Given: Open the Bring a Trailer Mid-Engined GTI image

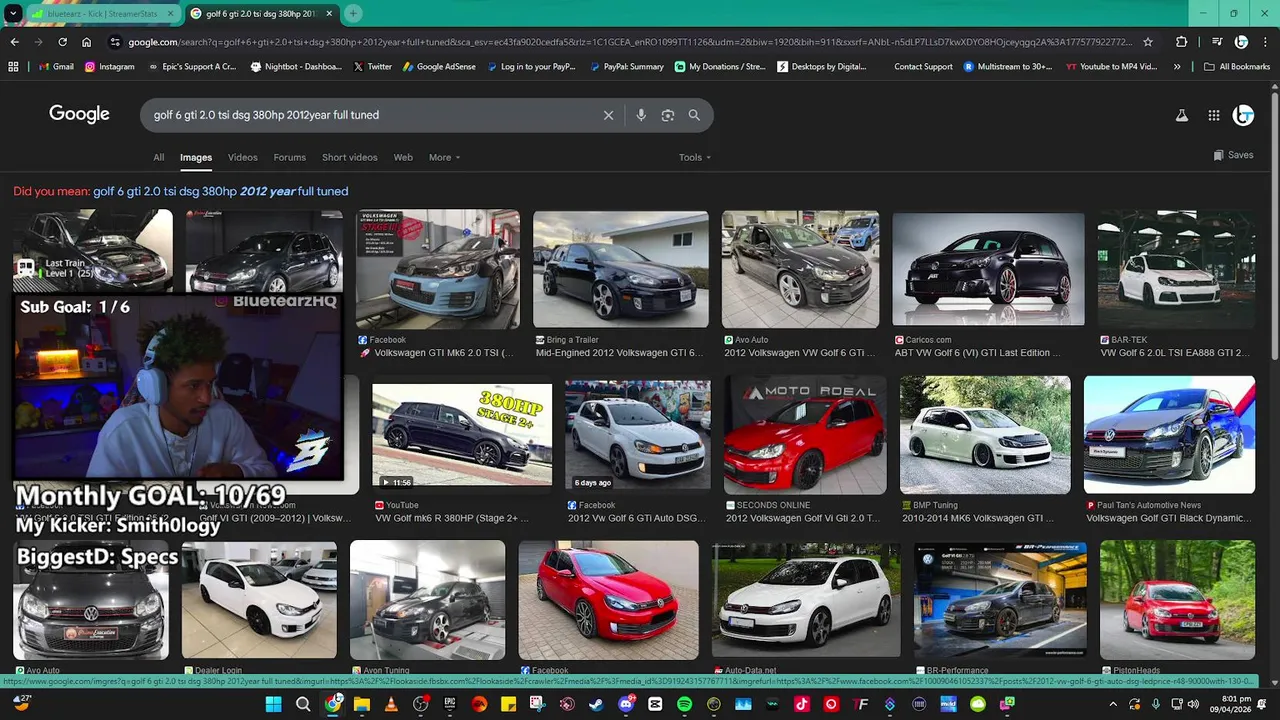Looking at the screenshot, I should coord(621,268).
